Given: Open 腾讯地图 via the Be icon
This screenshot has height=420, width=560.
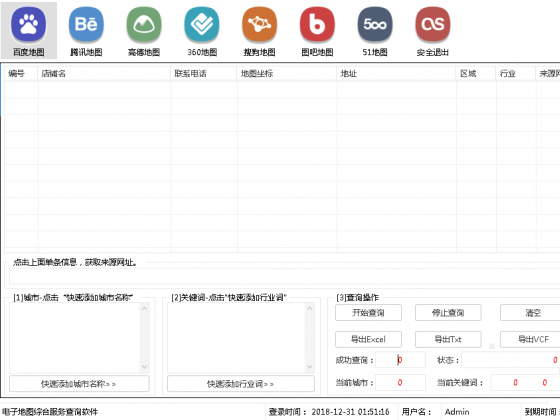Looking at the screenshot, I should tap(86, 25).
